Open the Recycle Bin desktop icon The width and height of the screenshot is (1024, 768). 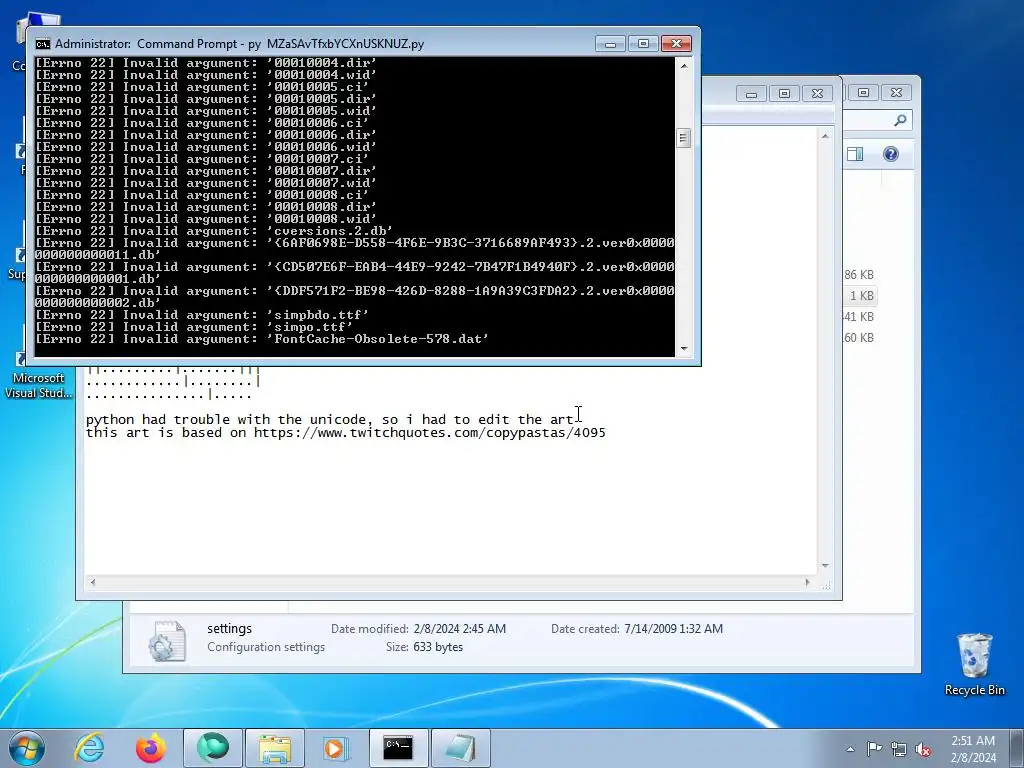(x=974, y=664)
